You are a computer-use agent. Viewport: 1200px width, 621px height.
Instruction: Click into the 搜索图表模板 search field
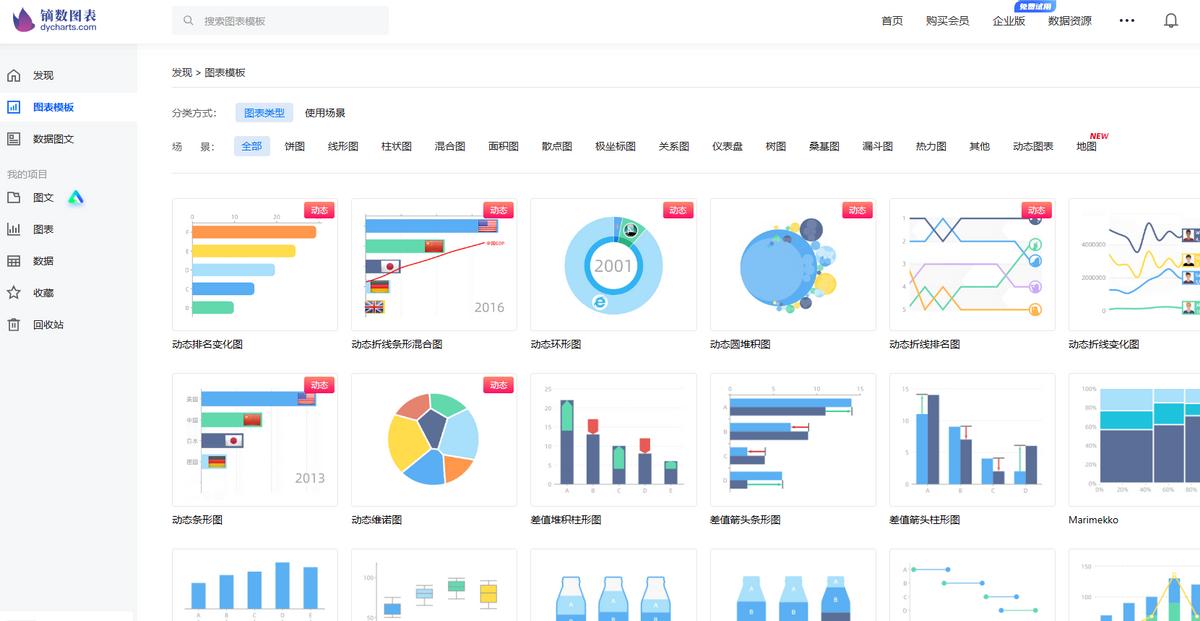coord(280,21)
